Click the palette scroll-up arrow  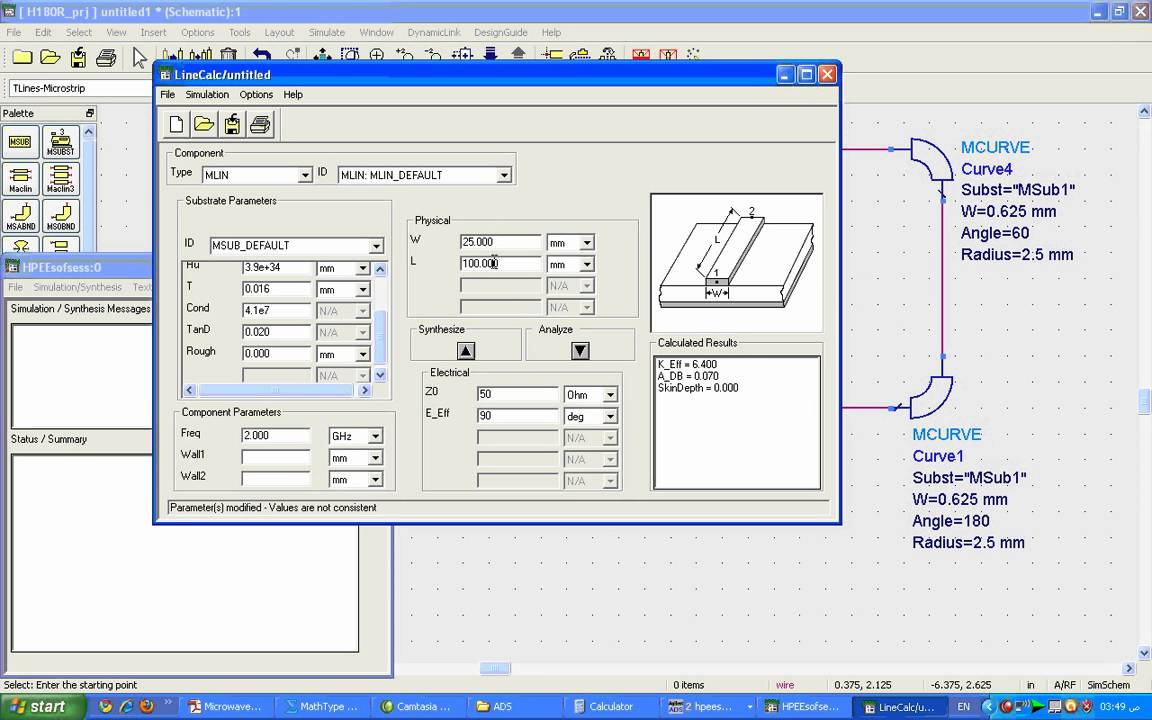point(89,132)
